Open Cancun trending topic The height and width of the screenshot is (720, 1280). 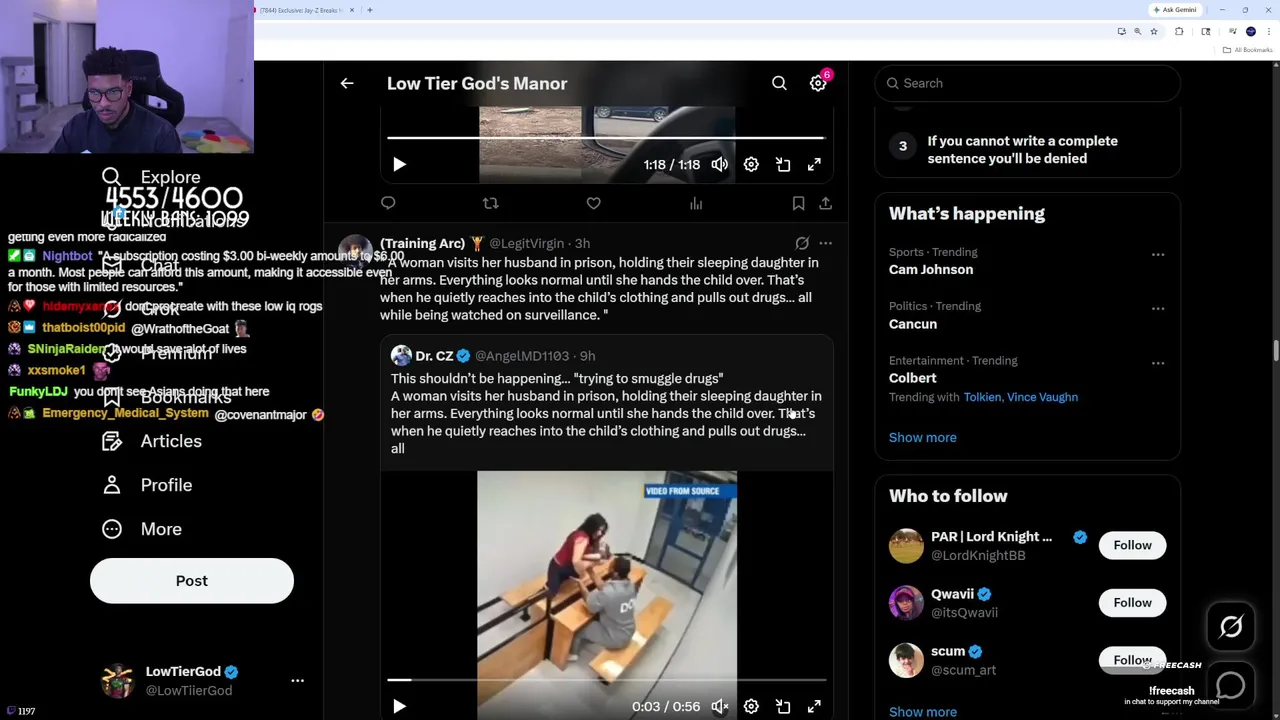coord(912,324)
